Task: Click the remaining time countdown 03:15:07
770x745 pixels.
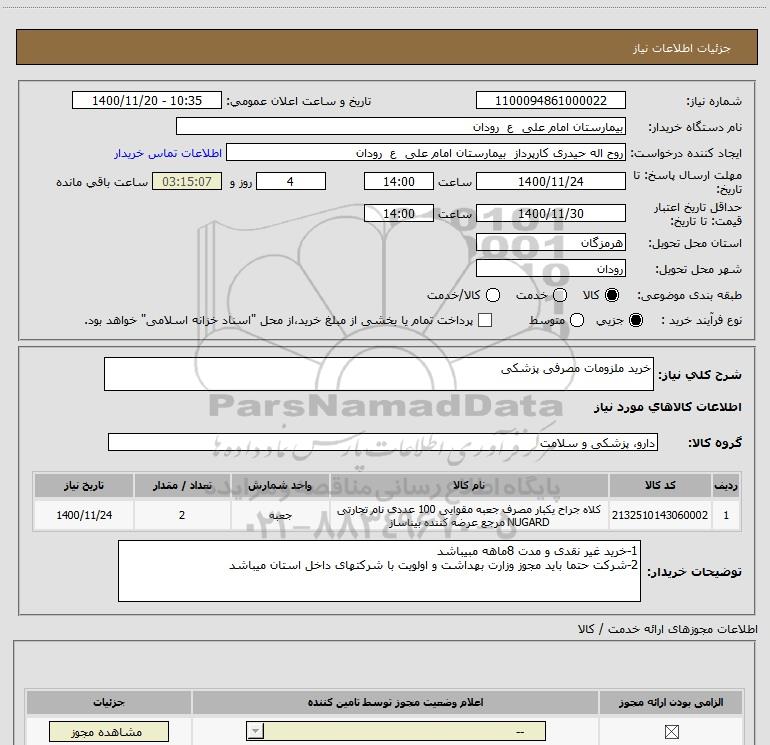Action: coord(187,181)
